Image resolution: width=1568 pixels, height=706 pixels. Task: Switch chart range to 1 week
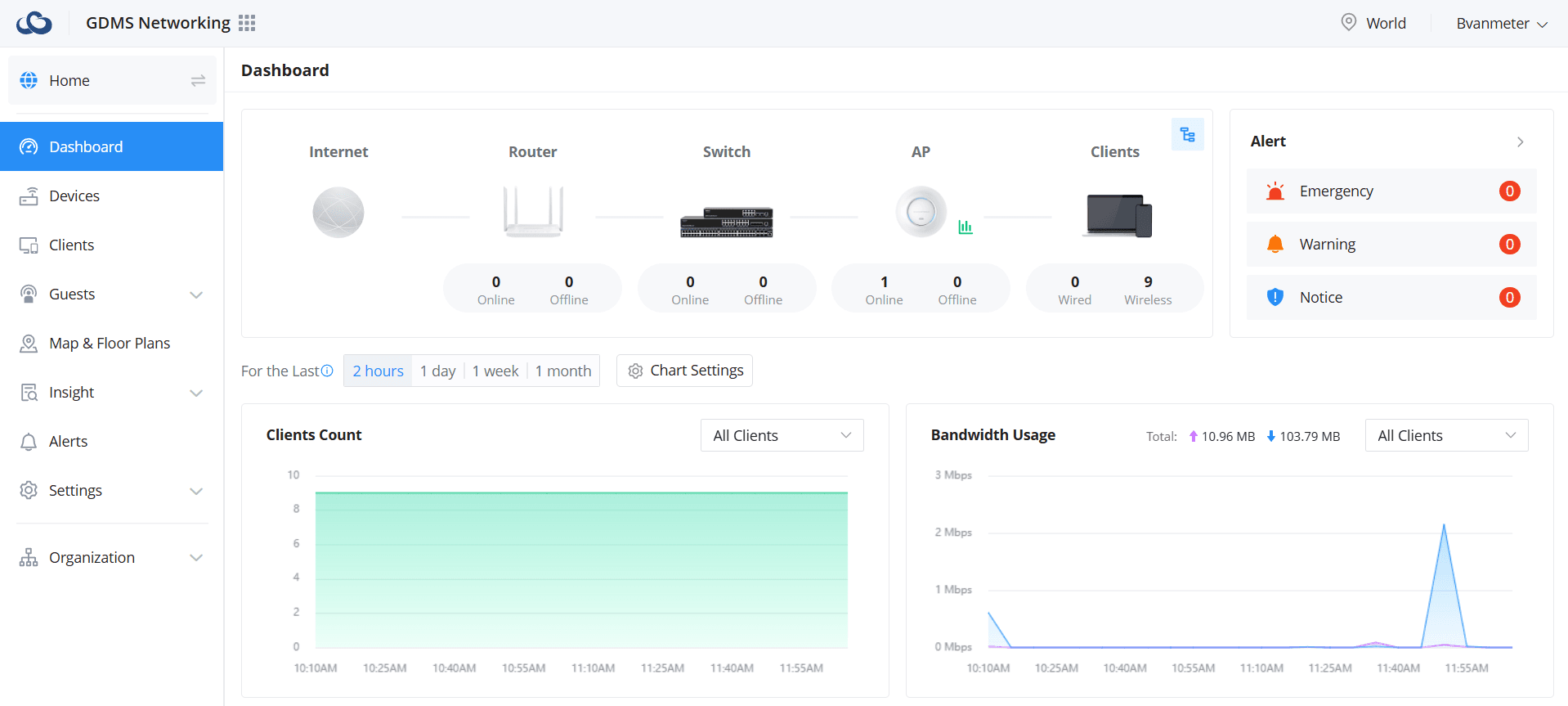495,371
